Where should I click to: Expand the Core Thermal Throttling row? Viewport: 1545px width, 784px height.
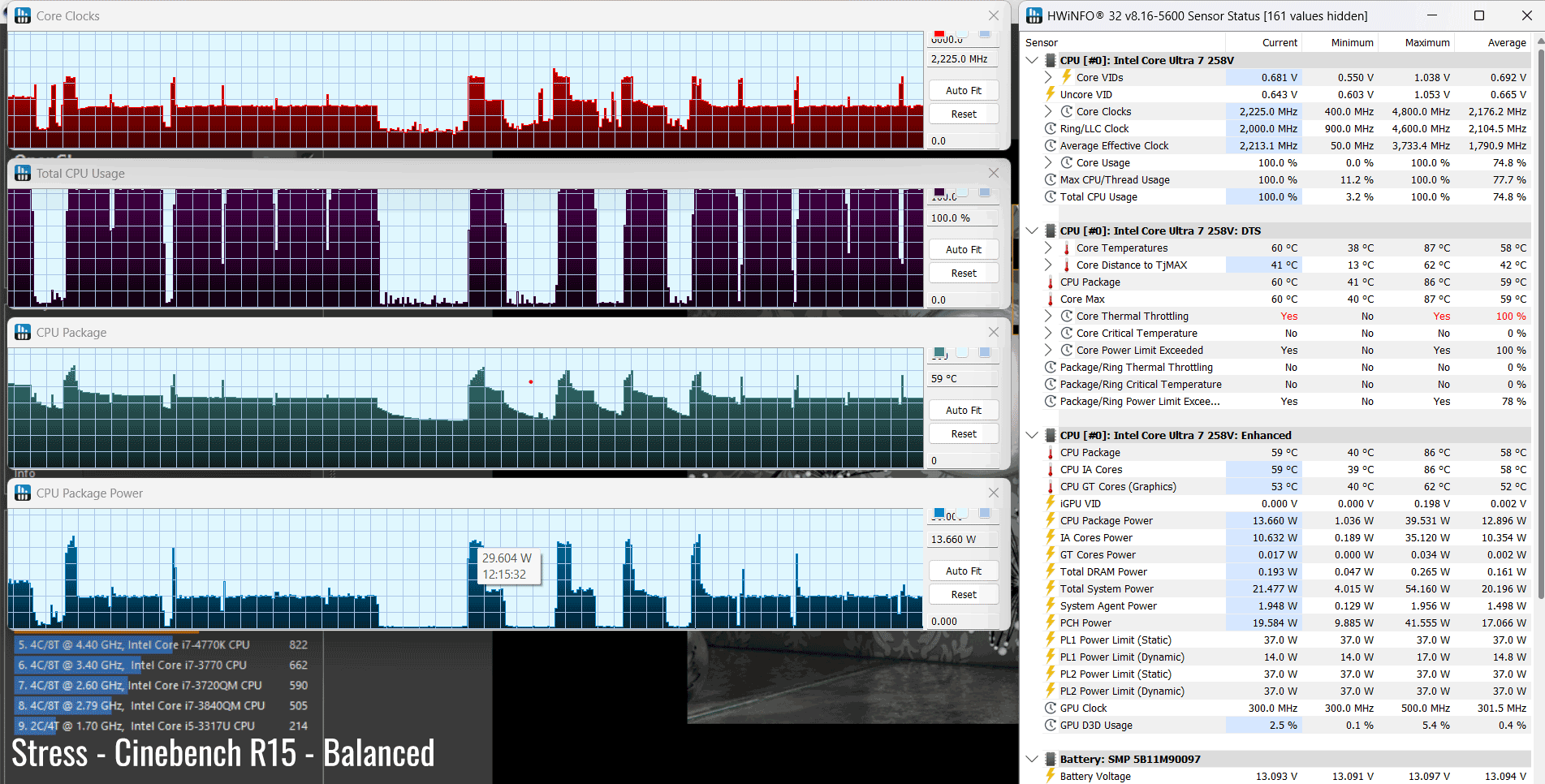click(1048, 316)
